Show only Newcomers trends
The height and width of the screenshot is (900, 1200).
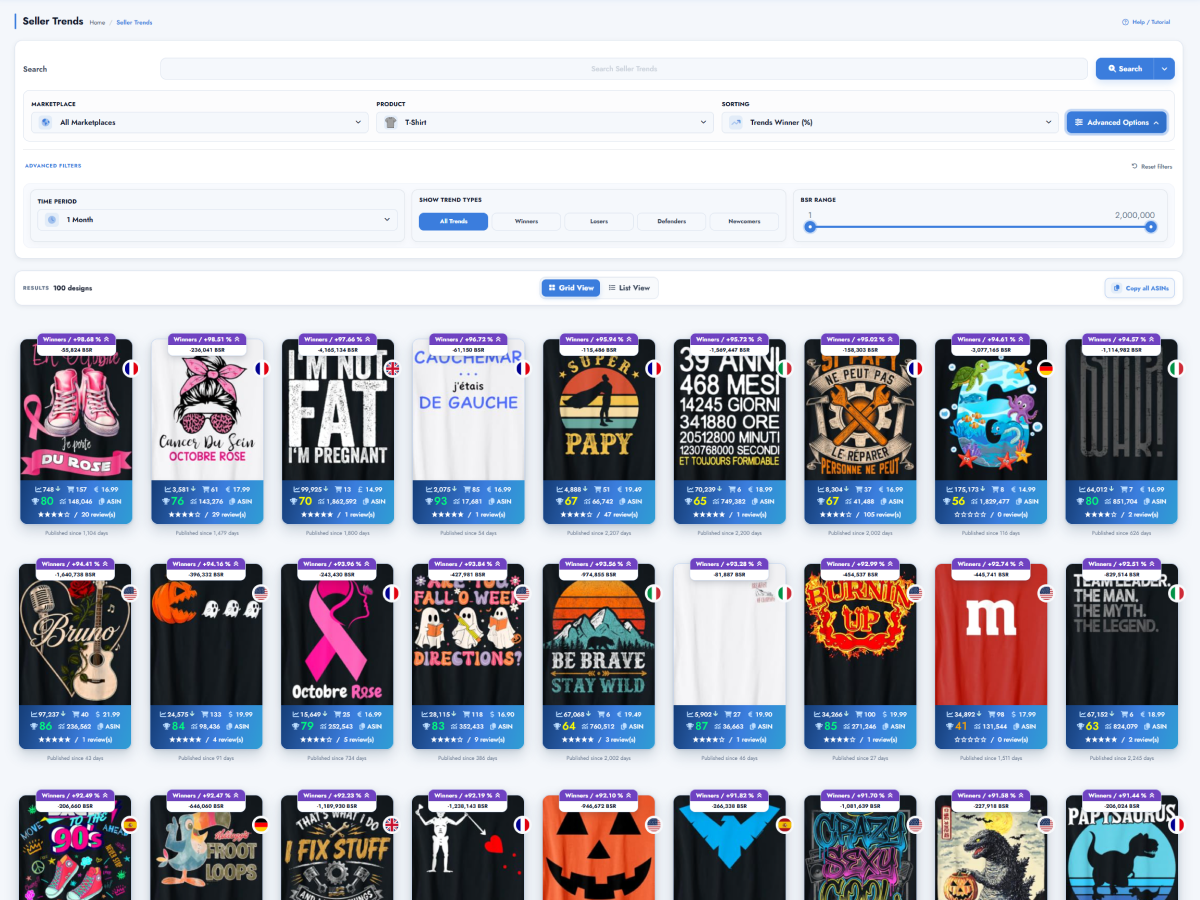click(x=744, y=221)
